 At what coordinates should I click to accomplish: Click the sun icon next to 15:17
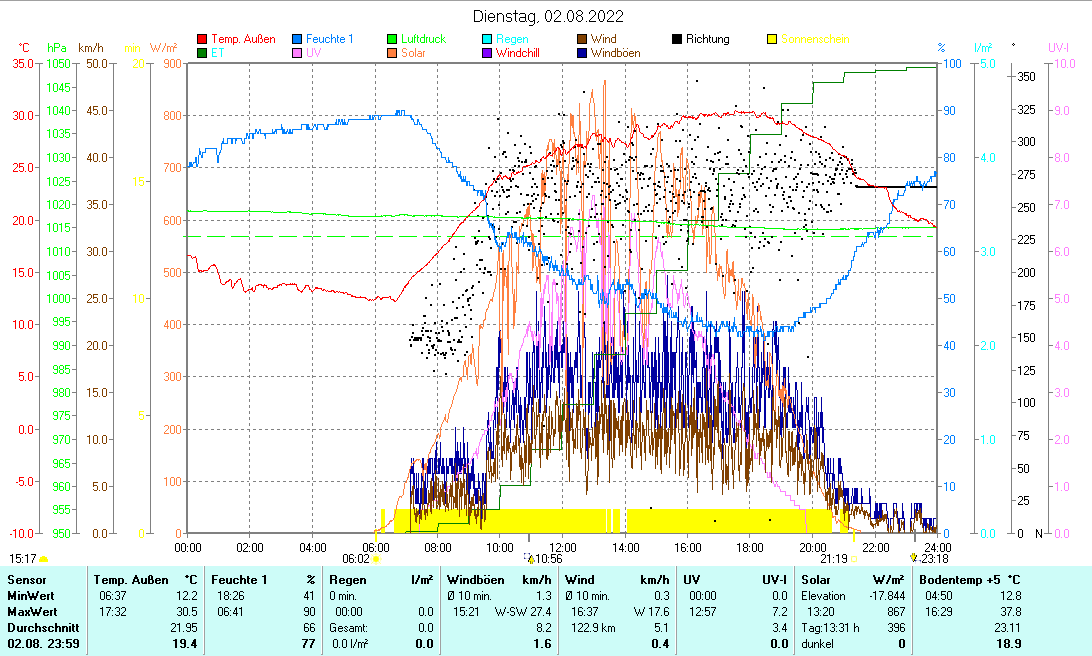click(x=44, y=559)
